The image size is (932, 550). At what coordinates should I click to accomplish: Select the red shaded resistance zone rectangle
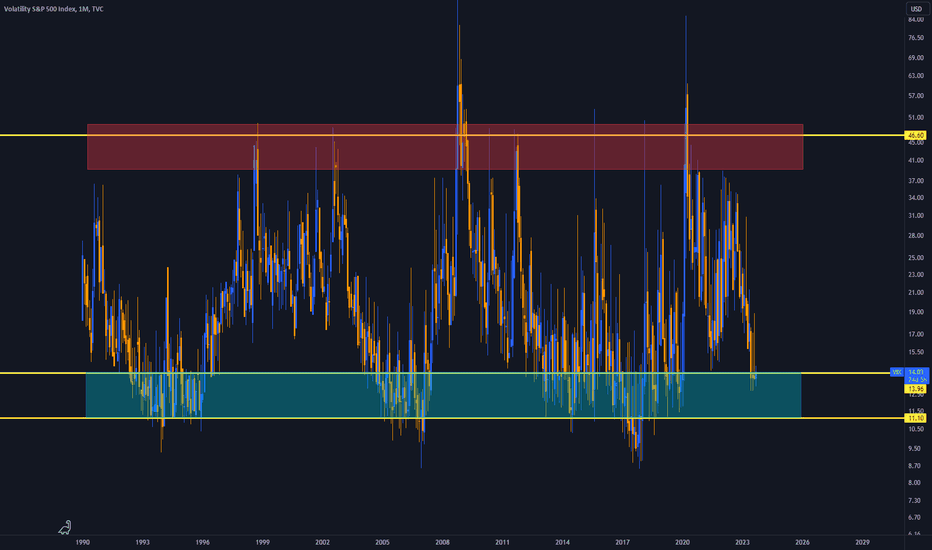tap(445, 147)
